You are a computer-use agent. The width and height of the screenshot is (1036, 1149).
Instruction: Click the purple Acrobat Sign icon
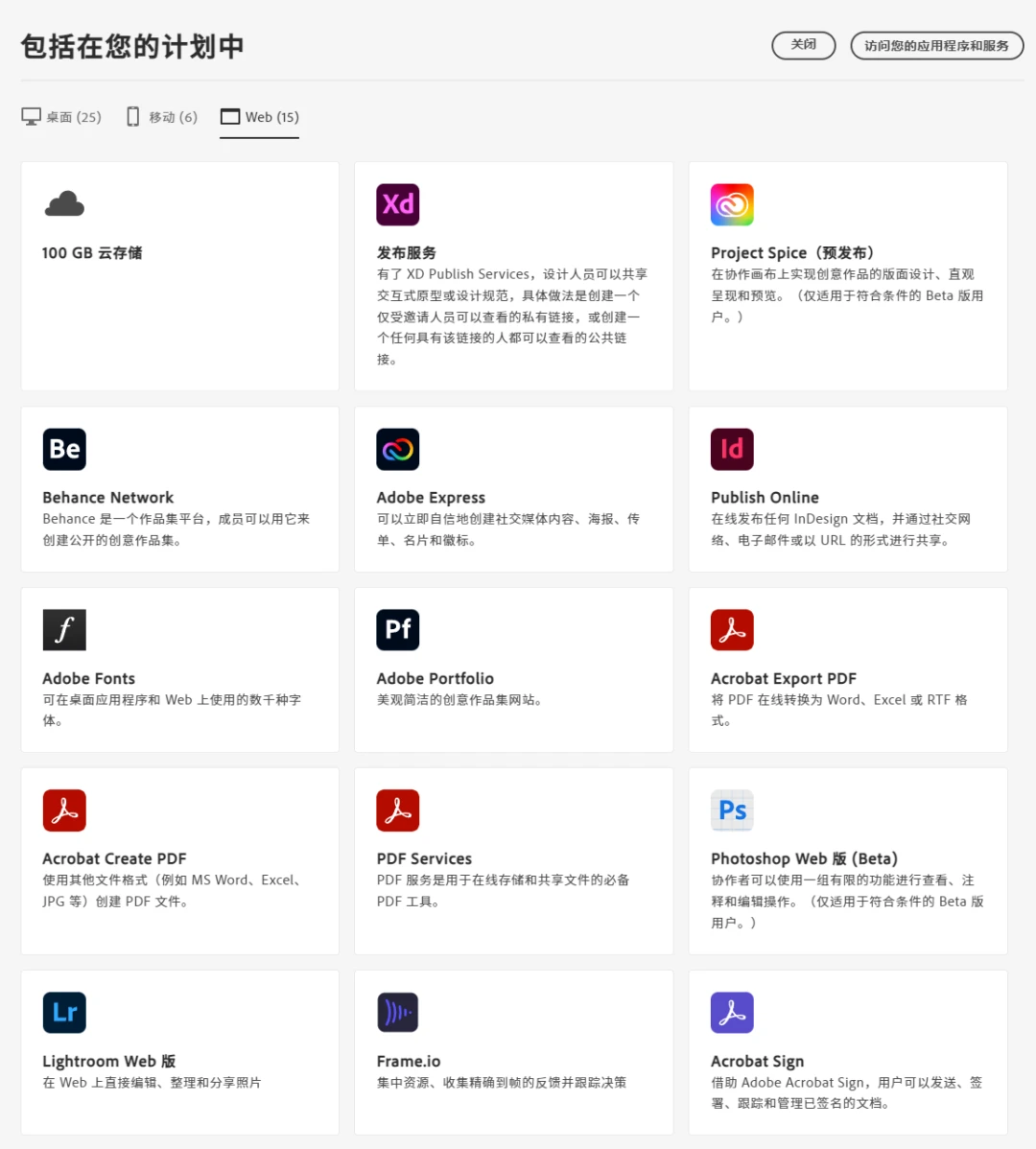tap(732, 1013)
